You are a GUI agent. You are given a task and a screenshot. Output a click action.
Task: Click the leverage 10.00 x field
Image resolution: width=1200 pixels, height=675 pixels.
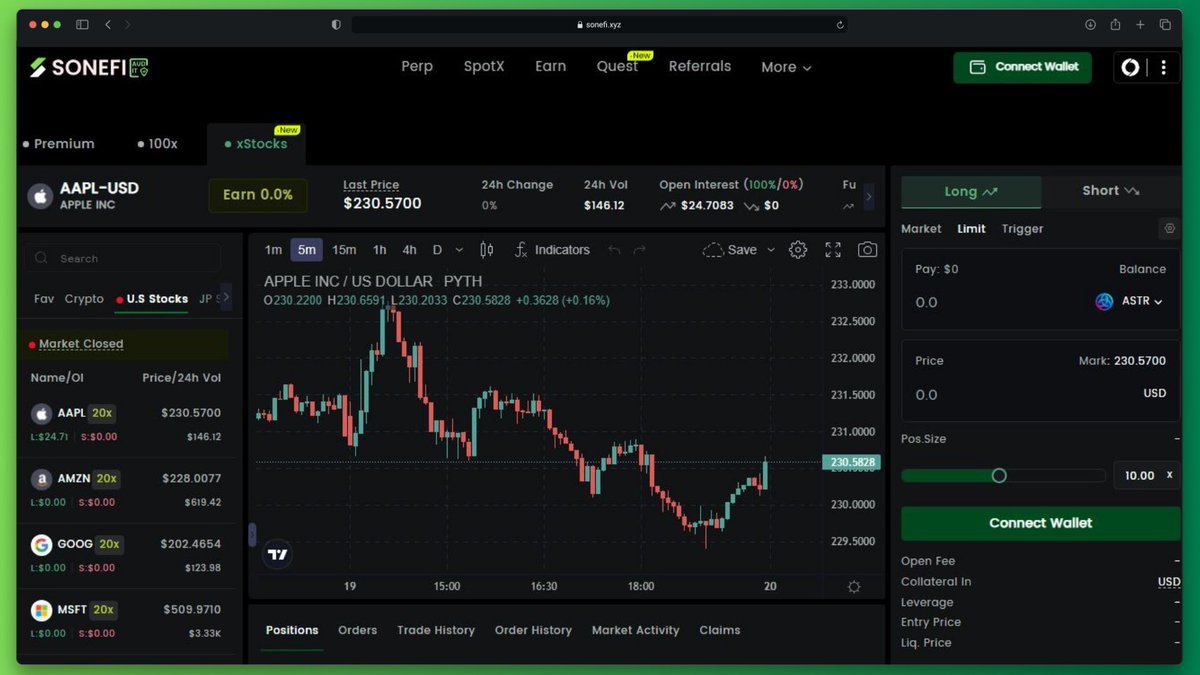click(1146, 476)
